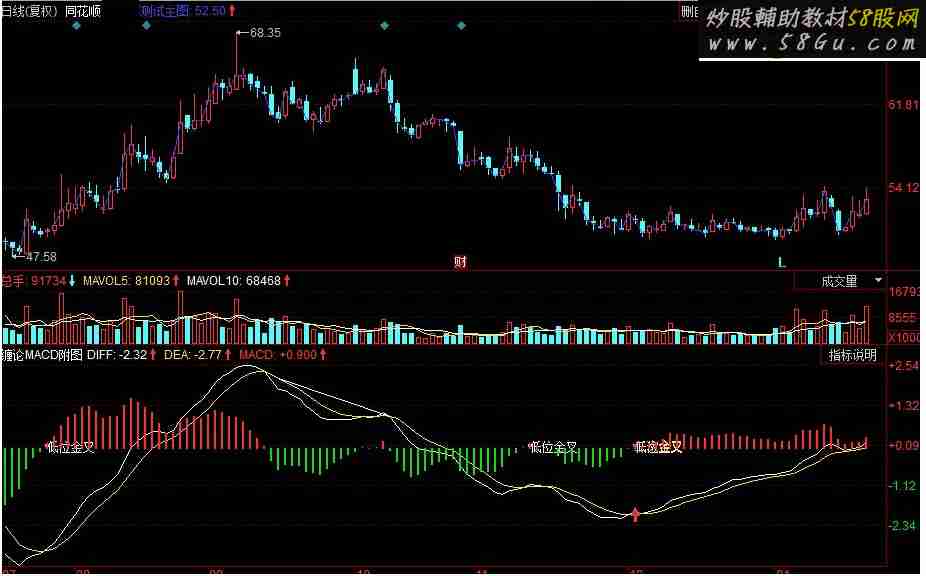Click the 指标说明 button
Viewport: 926px width, 576px height.
(852, 356)
